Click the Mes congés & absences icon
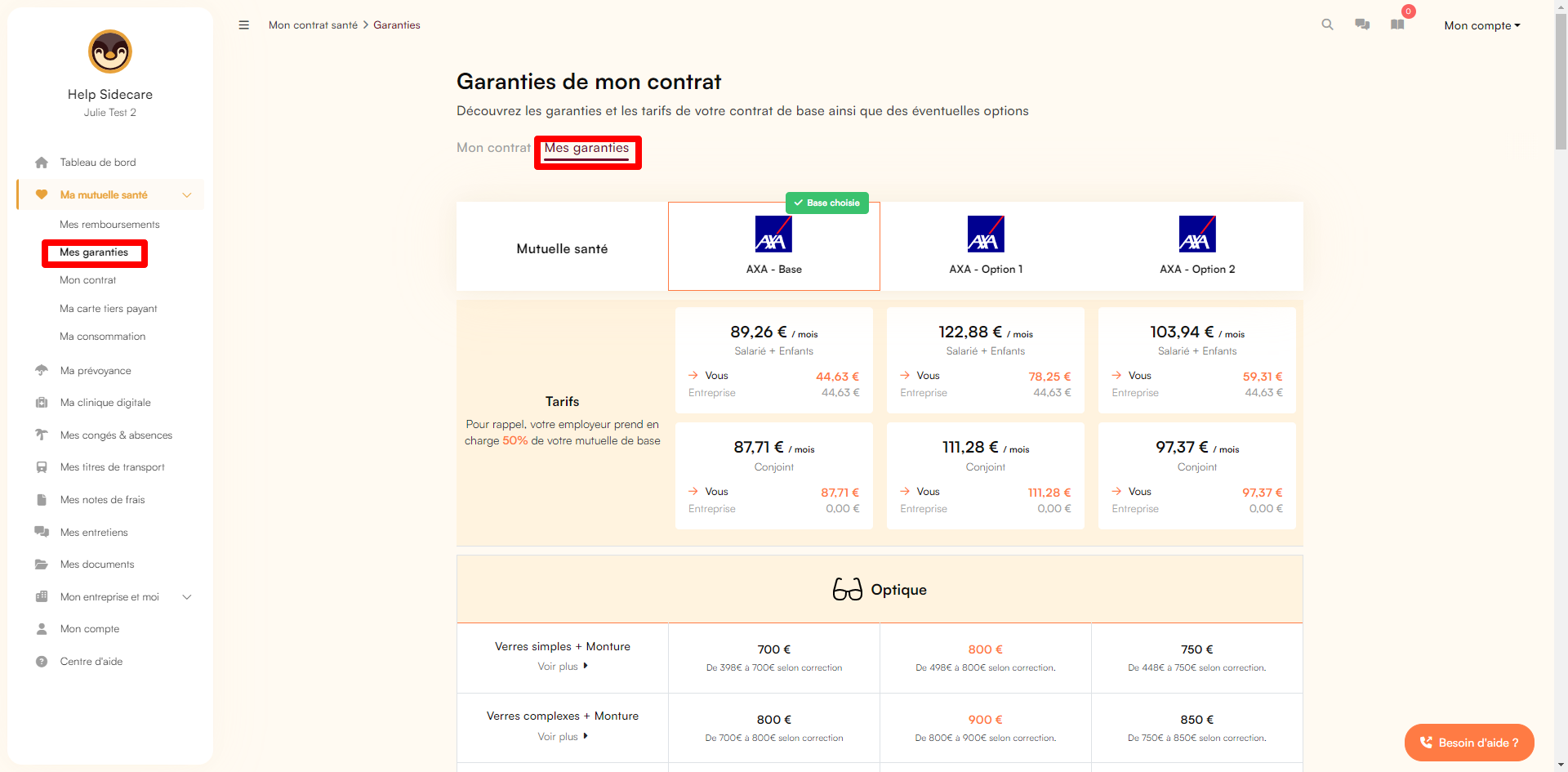This screenshot has height=772, width=1568. click(42, 435)
